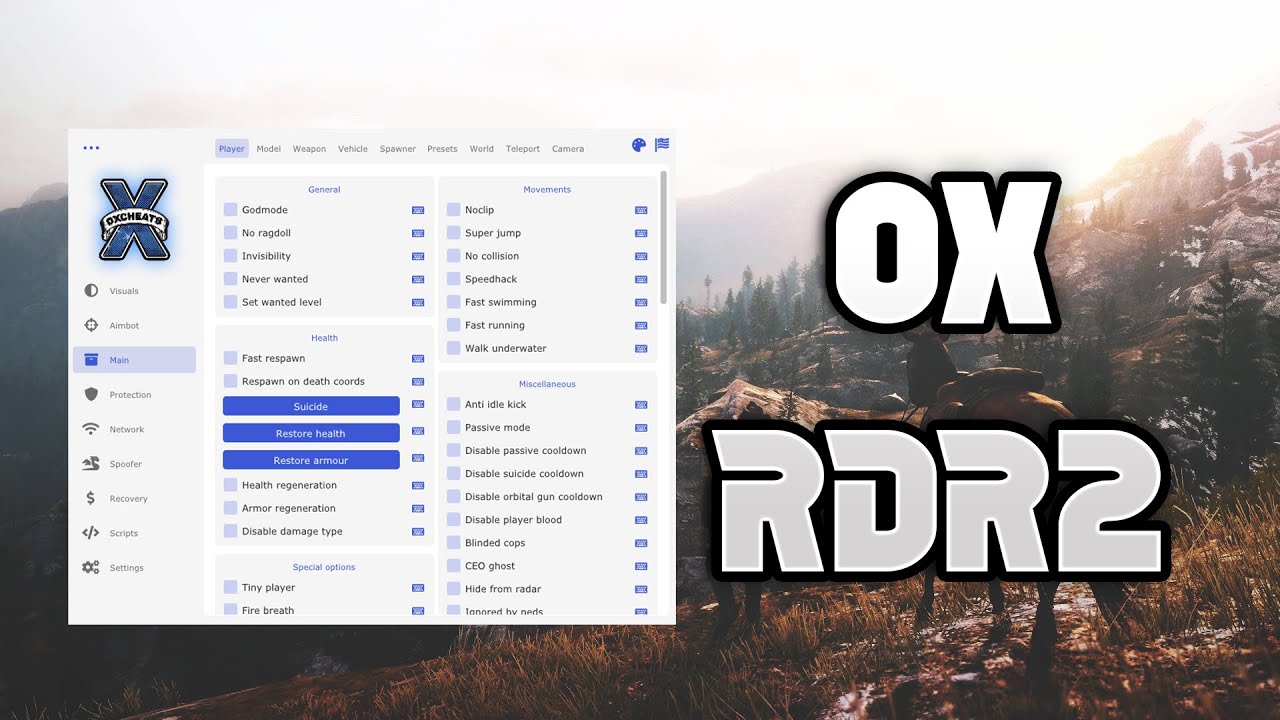Click keybind icon for Super jump
Image resolution: width=1280 pixels, height=720 pixels.
click(641, 233)
